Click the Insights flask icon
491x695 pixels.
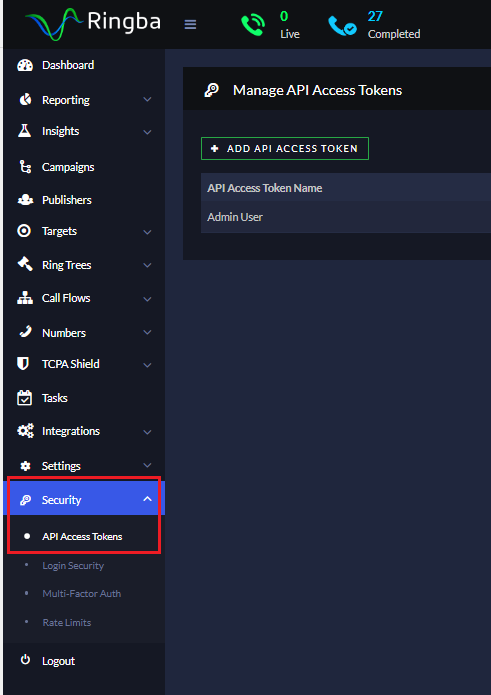point(24,130)
